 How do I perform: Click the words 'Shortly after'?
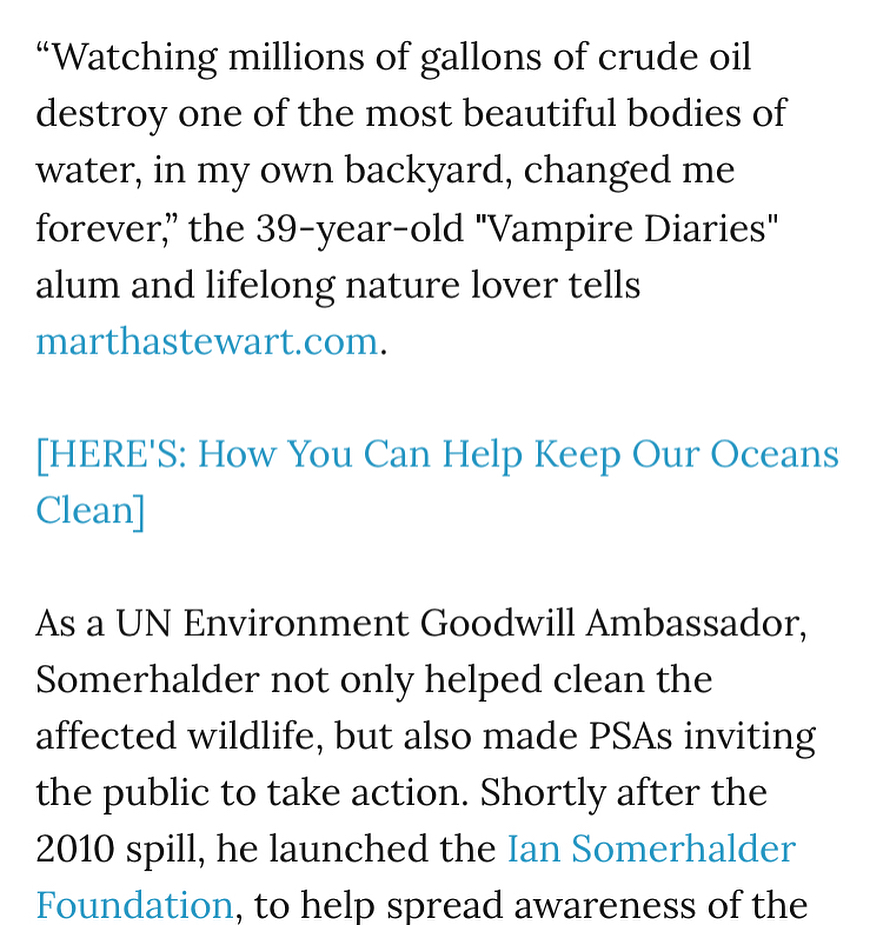[590, 793]
